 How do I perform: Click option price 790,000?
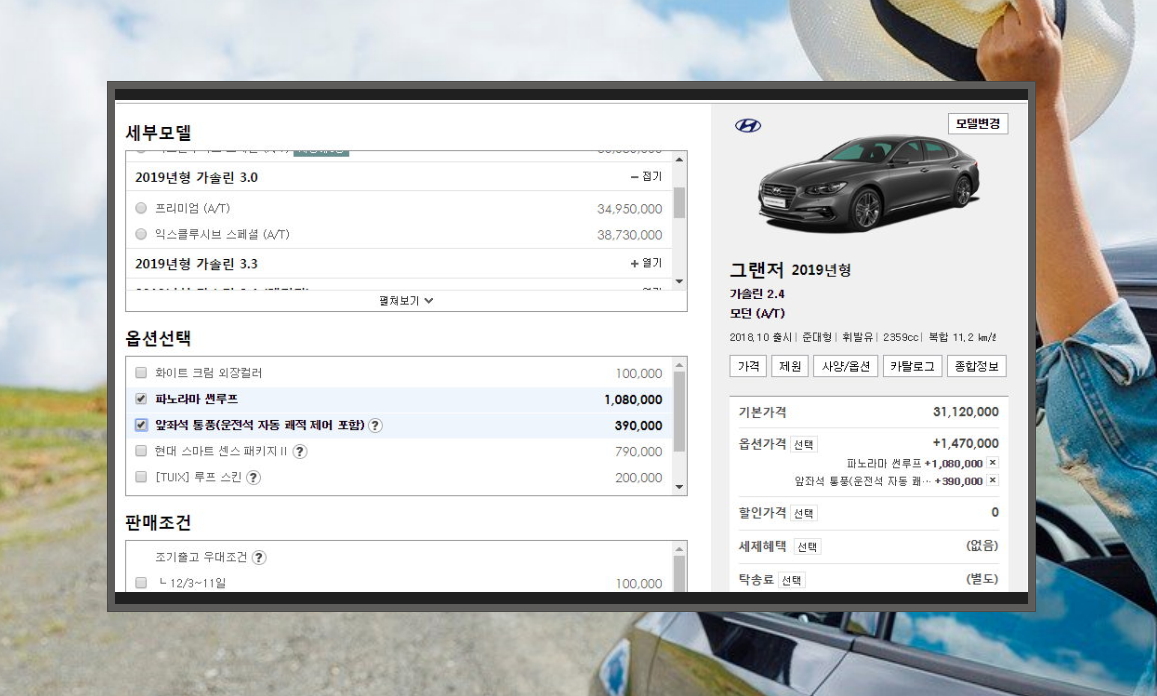tap(638, 452)
